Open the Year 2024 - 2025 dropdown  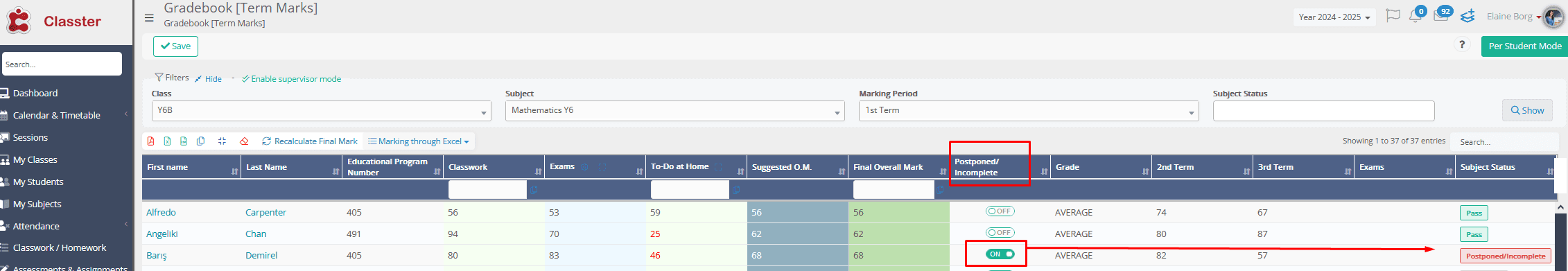[1334, 17]
